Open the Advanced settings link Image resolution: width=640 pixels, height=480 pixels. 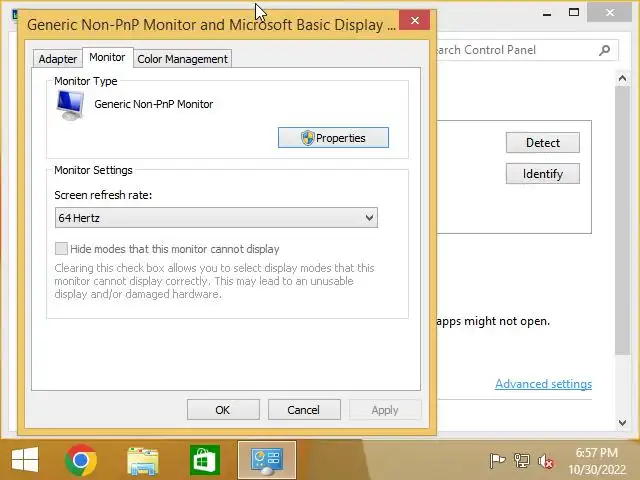[543, 384]
